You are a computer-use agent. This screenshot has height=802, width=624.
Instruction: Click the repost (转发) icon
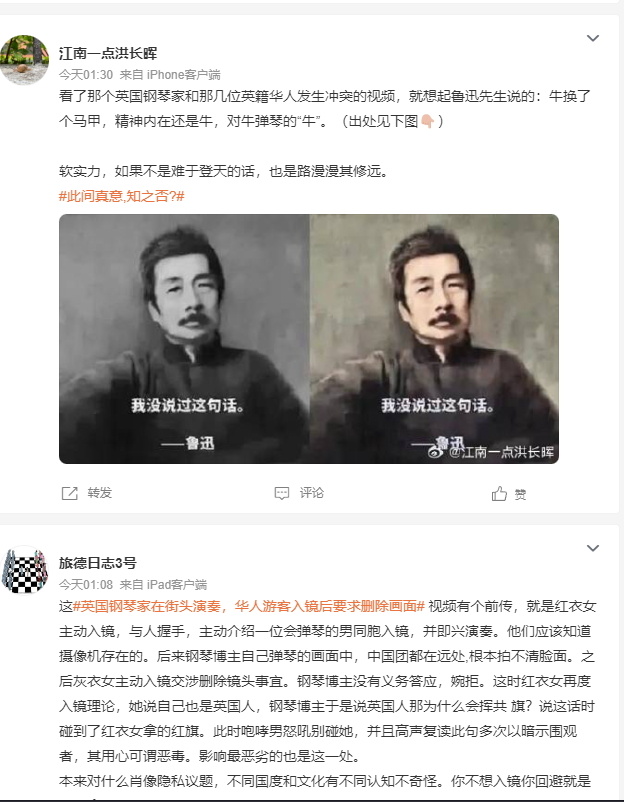click(x=70, y=493)
